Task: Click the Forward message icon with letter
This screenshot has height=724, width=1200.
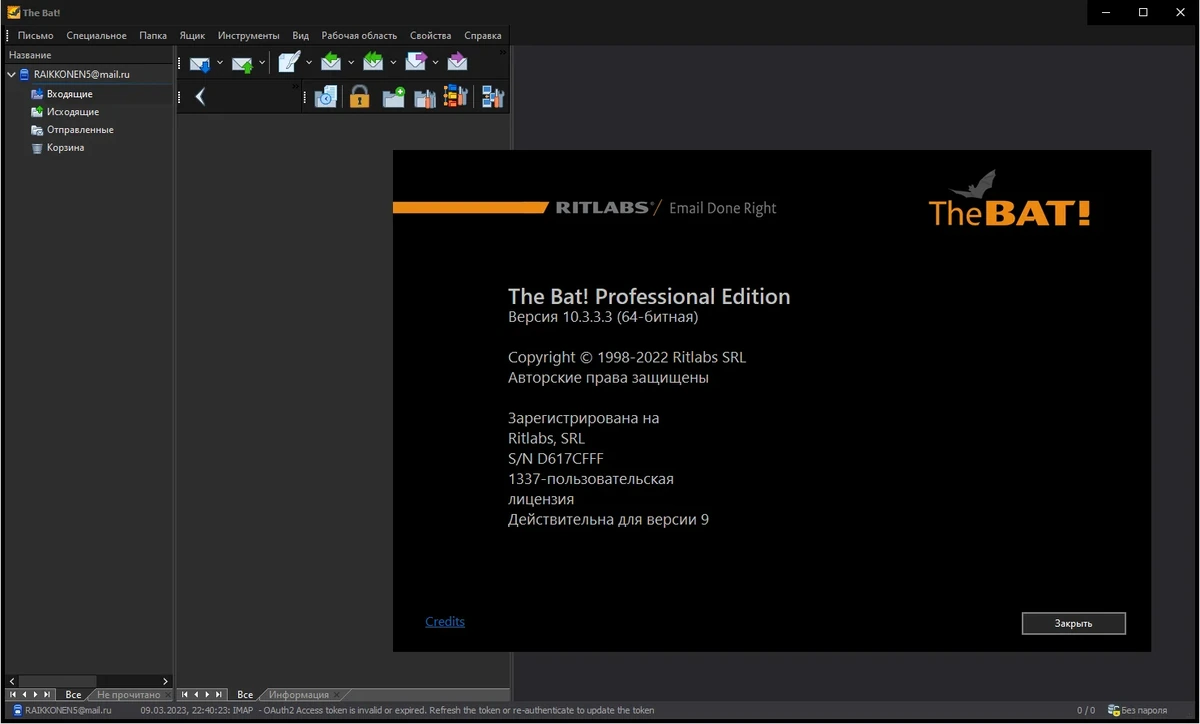Action: 415,62
